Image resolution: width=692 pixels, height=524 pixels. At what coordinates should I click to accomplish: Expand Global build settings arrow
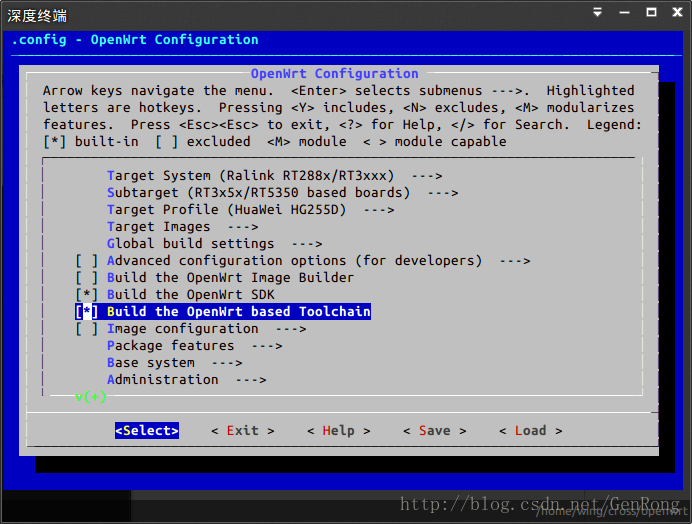tap(307, 244)
